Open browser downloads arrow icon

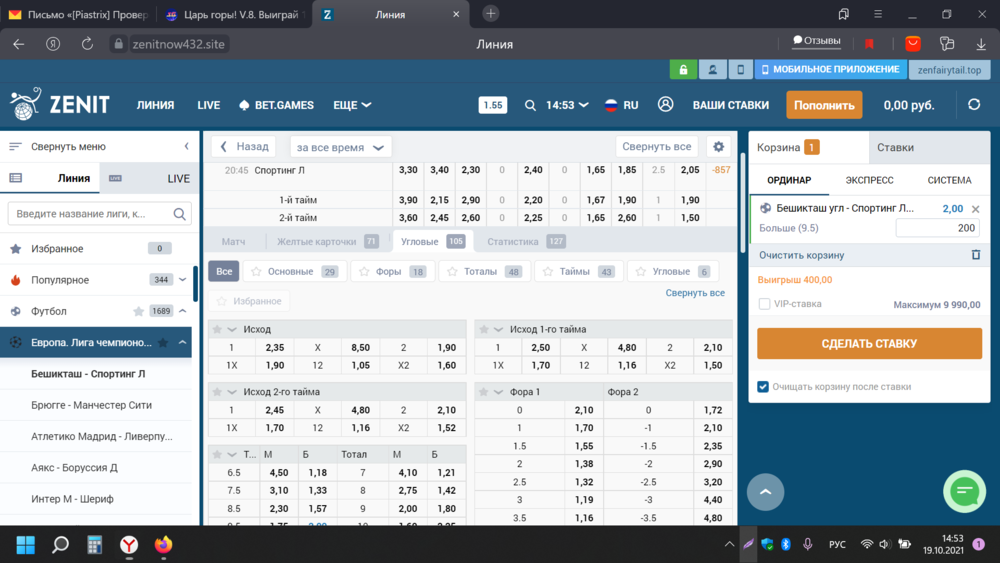[981, 44]
